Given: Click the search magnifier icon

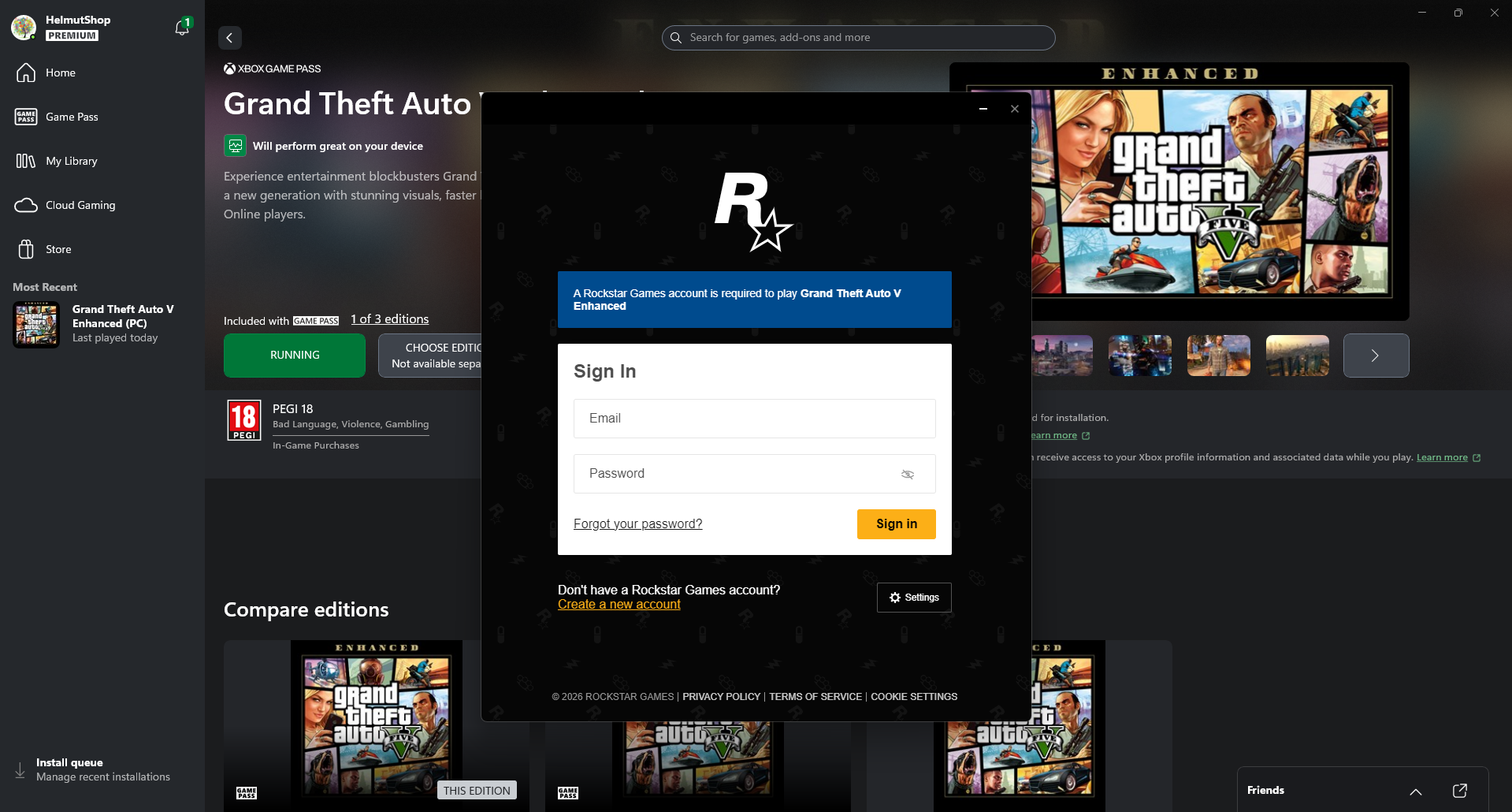Looking at the screenshot, I should tap(675, 38).
